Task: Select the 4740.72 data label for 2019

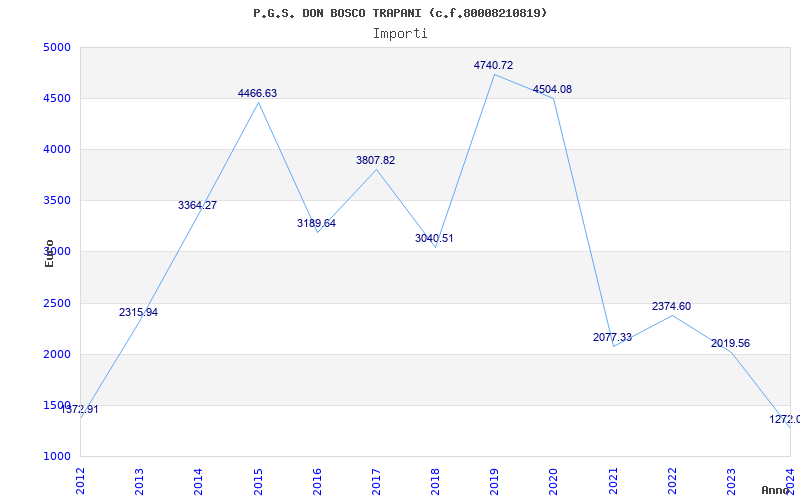Action: pos(493,65)
